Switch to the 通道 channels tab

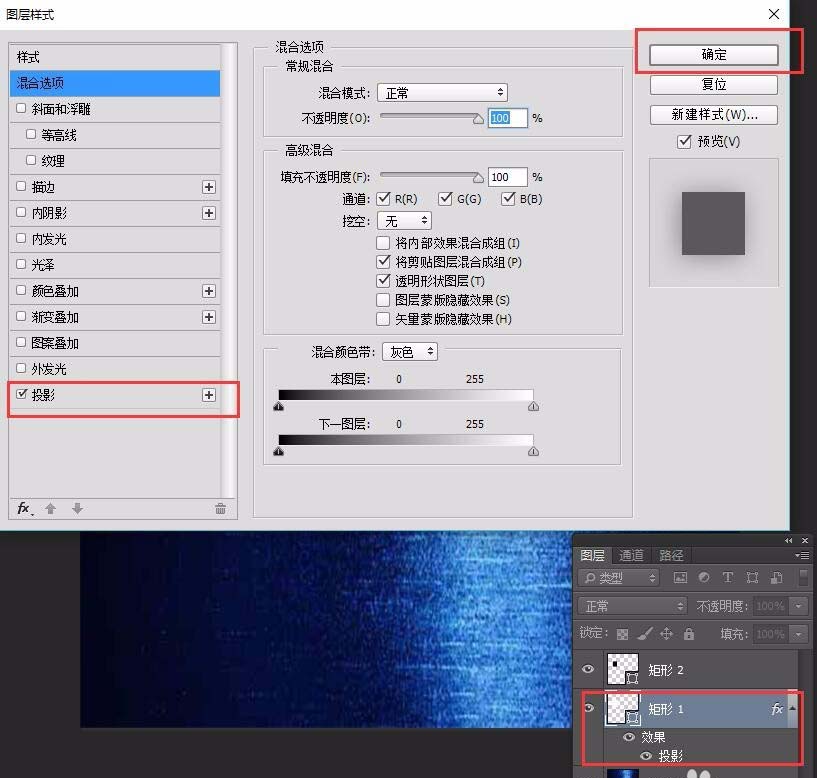(x=632, y=556)
